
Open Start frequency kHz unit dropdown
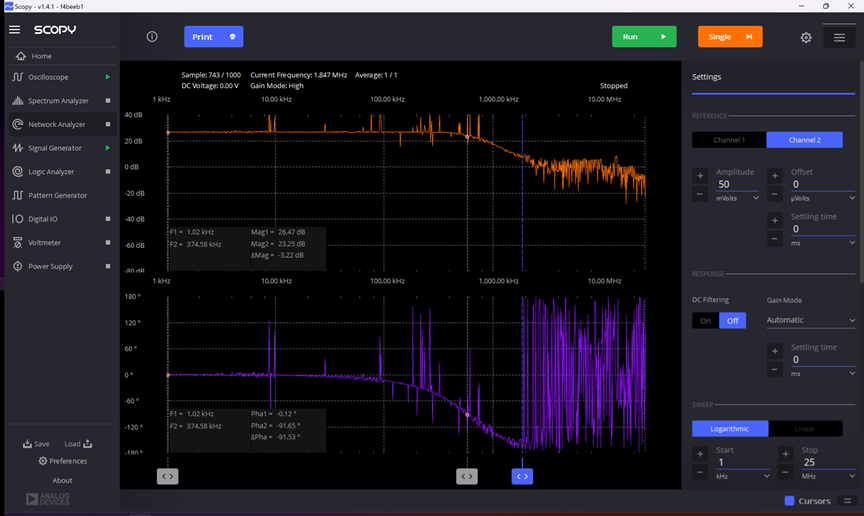(743, 476)
